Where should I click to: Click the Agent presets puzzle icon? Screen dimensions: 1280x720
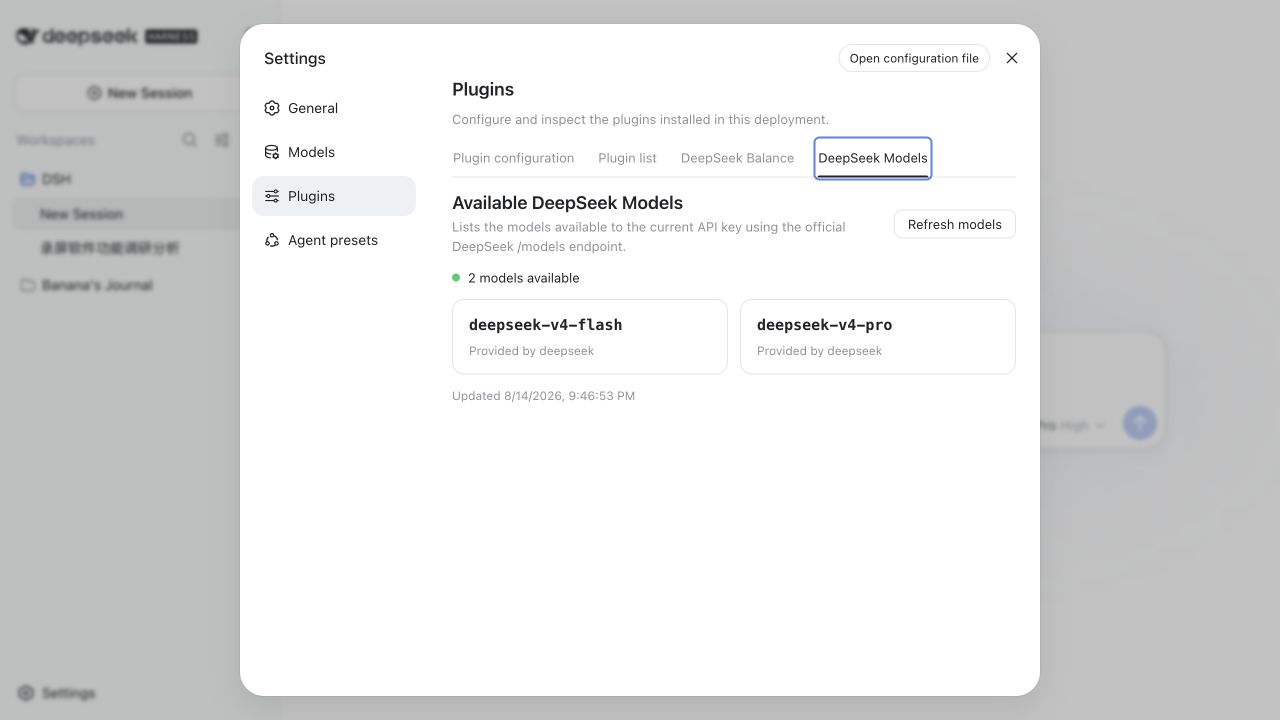tap(272, 240)
